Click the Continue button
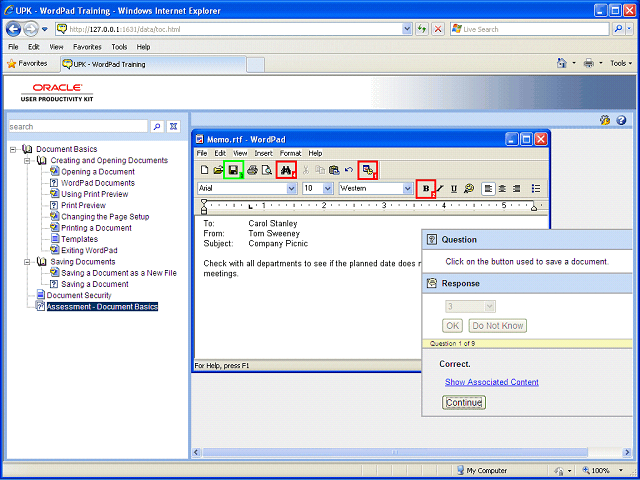 click(464, 402)
